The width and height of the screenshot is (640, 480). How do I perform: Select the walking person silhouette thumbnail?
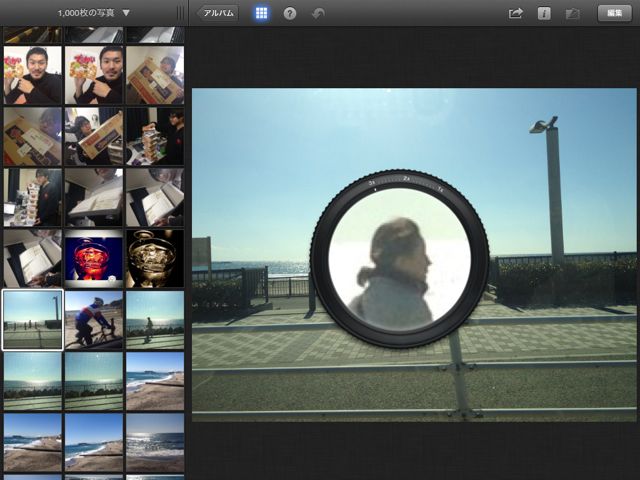[155, 320]
